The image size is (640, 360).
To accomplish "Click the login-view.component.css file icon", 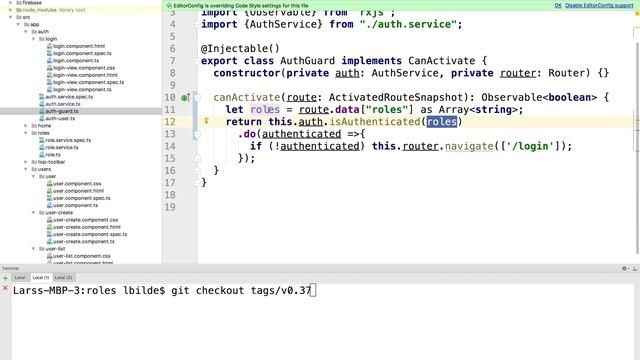I will [x=49, y=68].
